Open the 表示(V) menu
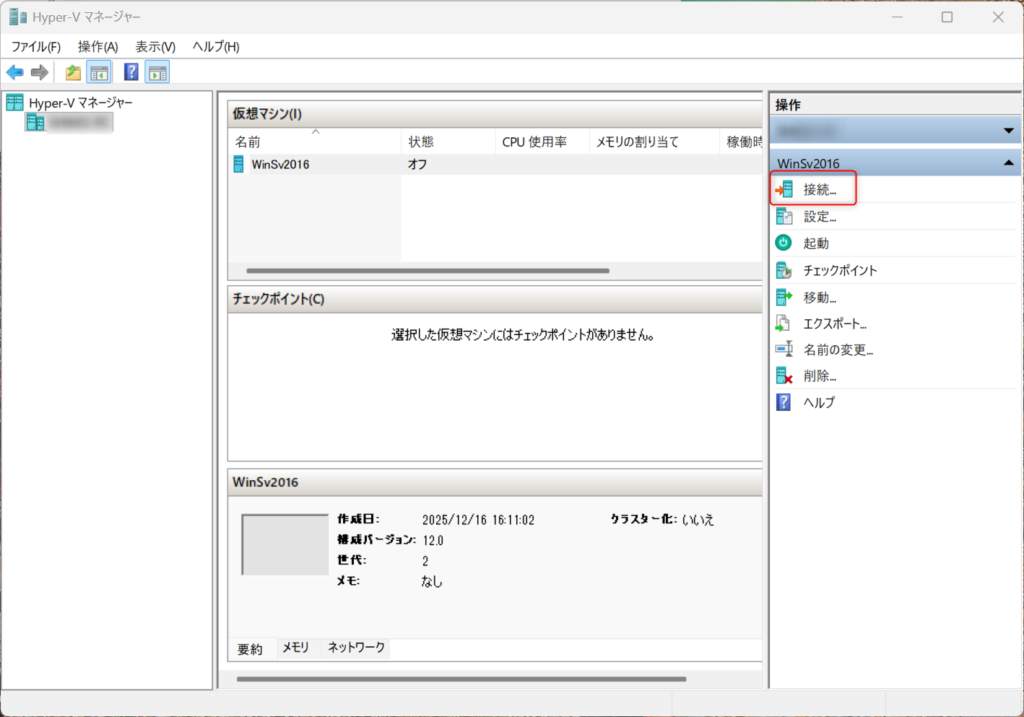 [155, 47]
